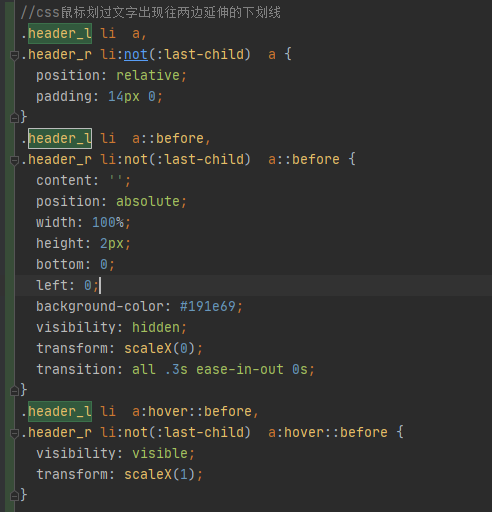Click the "background-color" property name
Screen dimensions: 492x512
pos(100,306)
